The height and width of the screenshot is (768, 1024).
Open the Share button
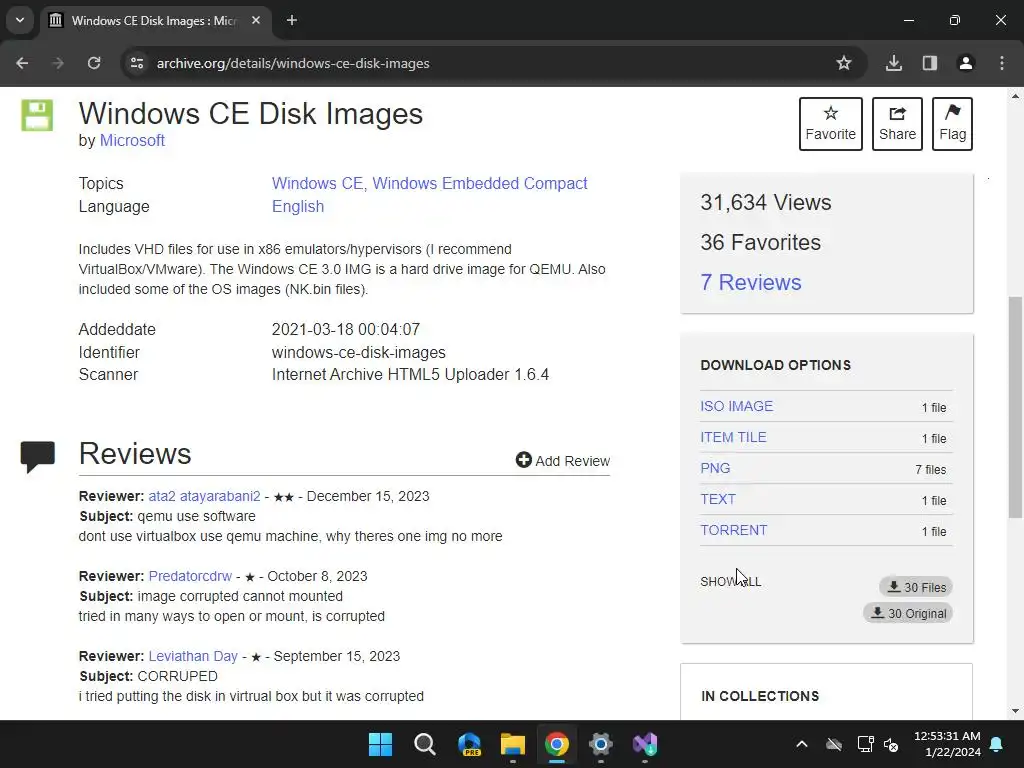click(897, 124)
